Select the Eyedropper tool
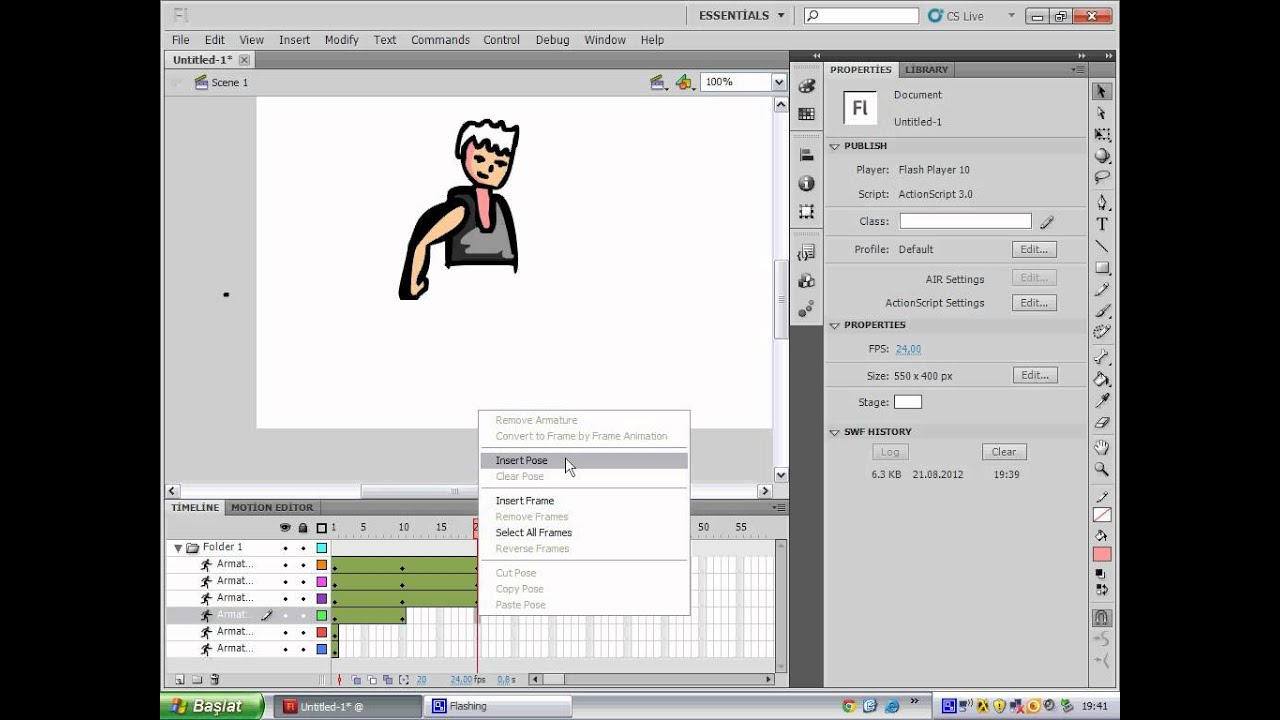Viewport: 1280px width, 720px height. pyautogui.click(x=1102, y=400)
